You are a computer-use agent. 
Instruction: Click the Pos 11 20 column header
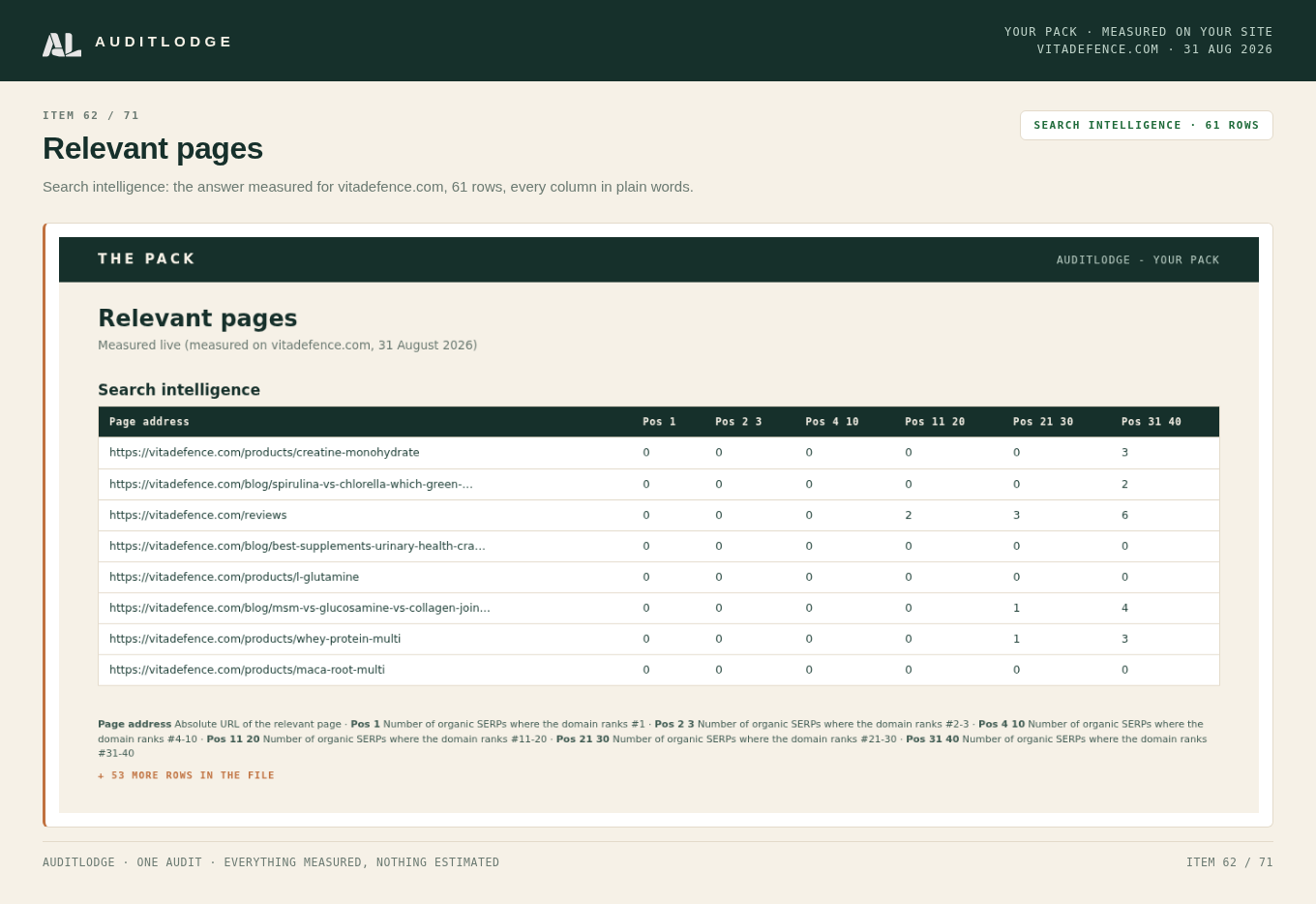935,422
